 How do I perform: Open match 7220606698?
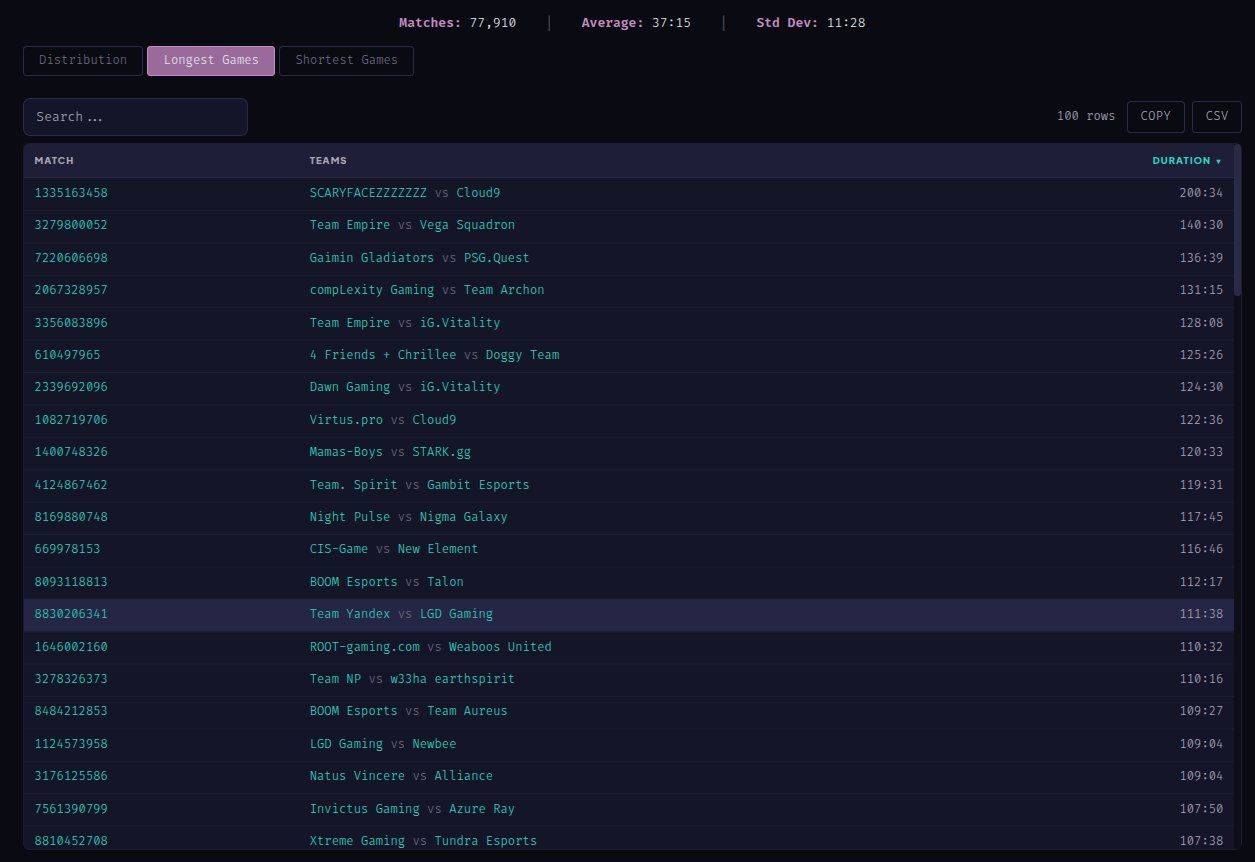[x=71, y=258]
